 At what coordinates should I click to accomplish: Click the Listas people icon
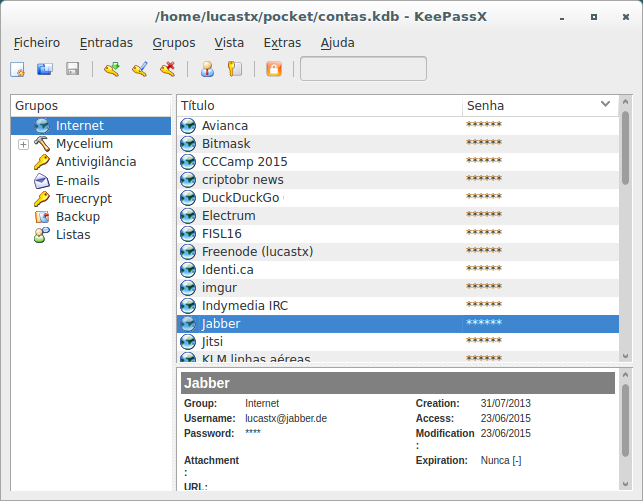point(42,235)
